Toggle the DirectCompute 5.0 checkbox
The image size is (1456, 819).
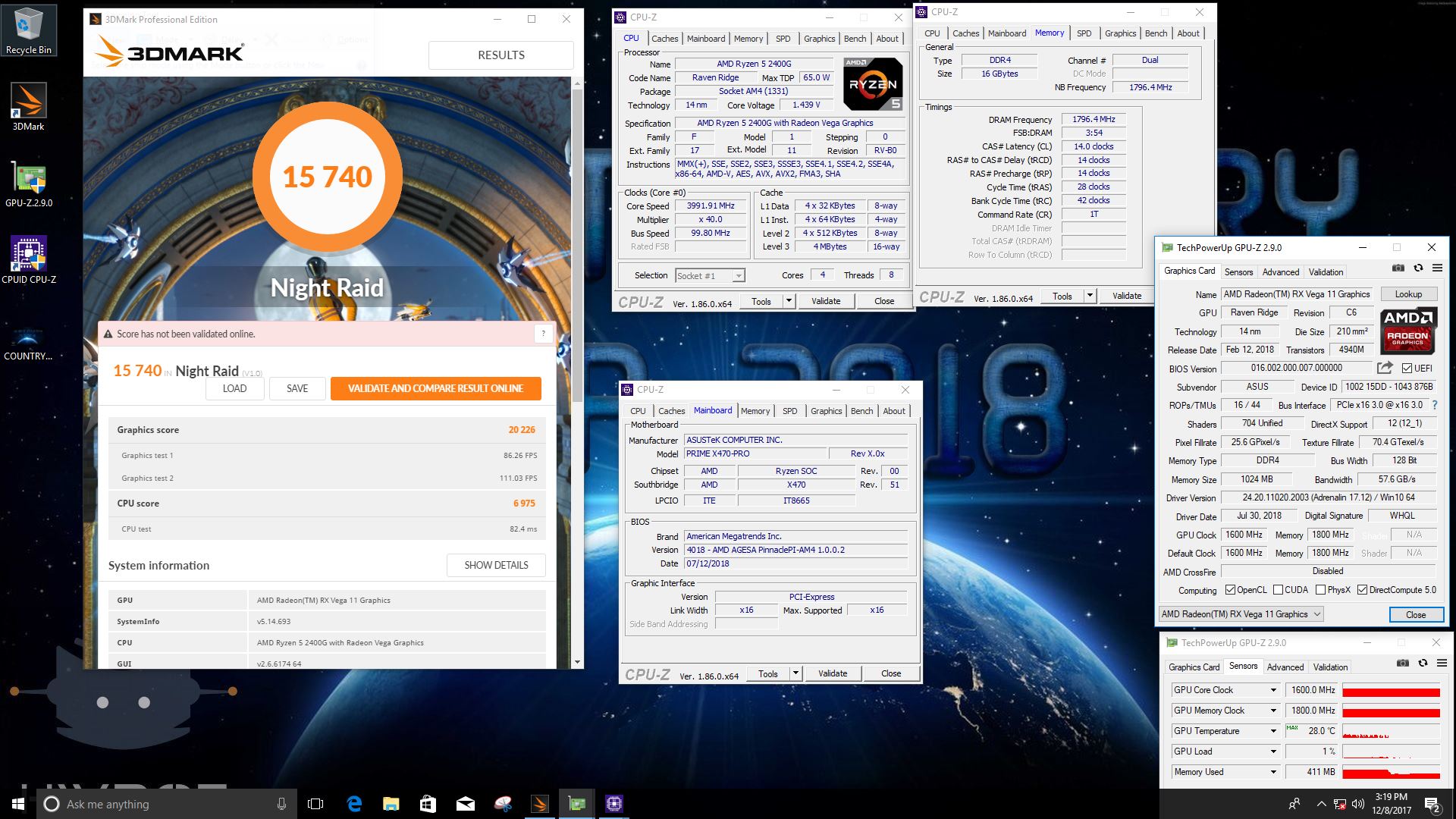[1363, 589]
